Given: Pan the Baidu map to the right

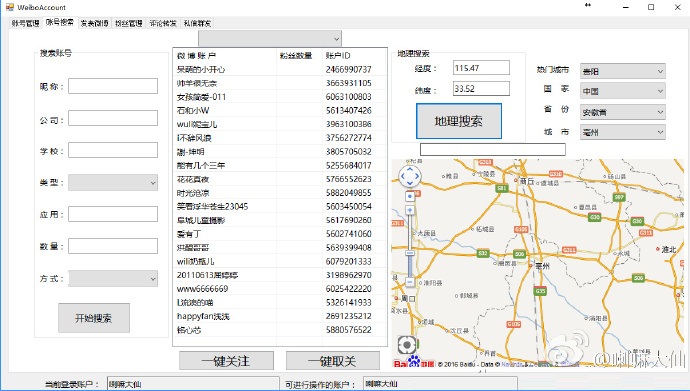Looking at the screenshot, I should (x=417, y=176).
